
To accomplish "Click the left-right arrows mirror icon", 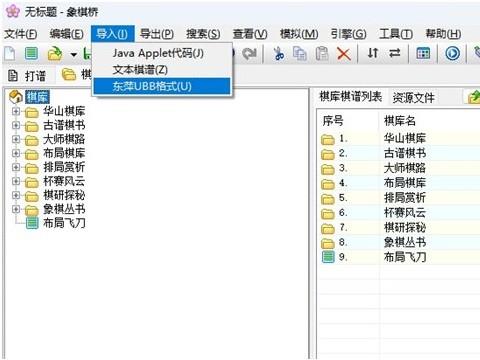I will click(x=395, y=53).
